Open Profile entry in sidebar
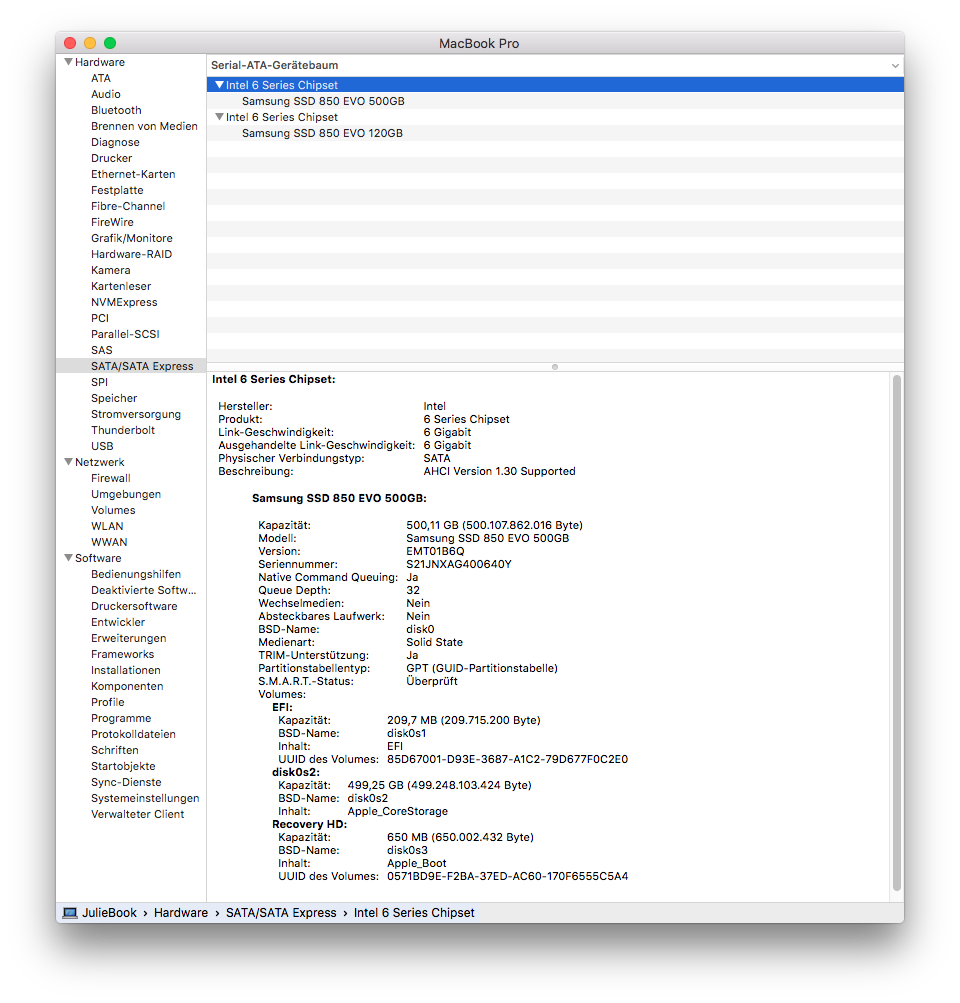This screenshot has width=960, height=1003. (x=107, y=702)
